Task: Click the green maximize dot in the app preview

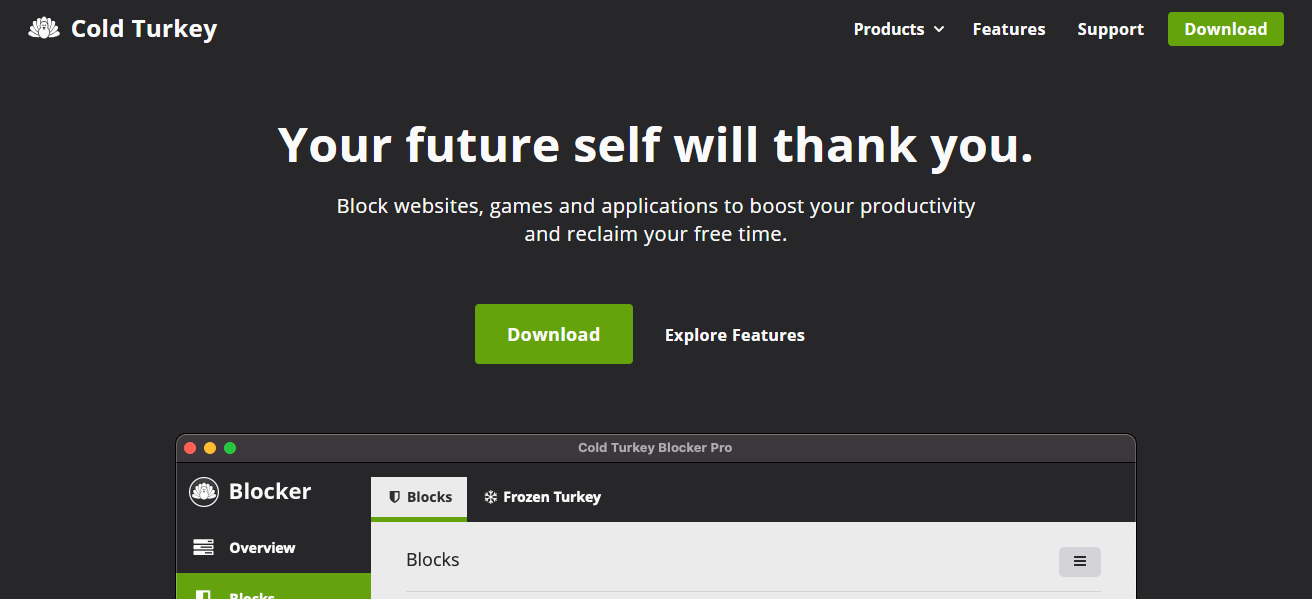Action: (230, 448)
